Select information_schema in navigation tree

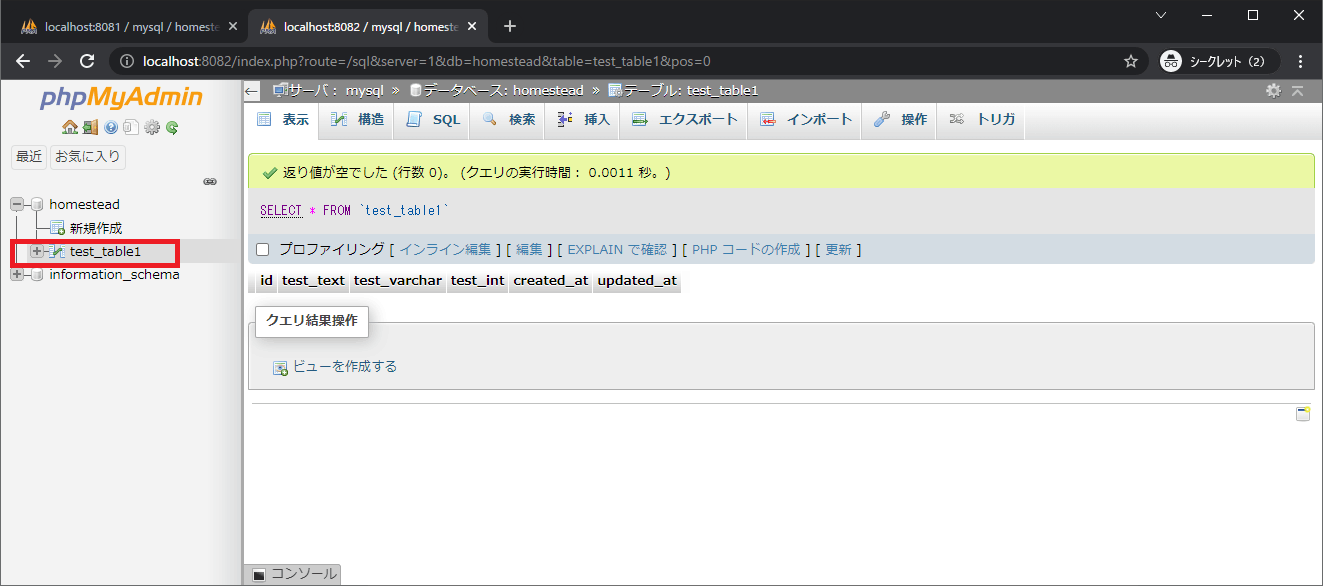[x=114, y=274]
